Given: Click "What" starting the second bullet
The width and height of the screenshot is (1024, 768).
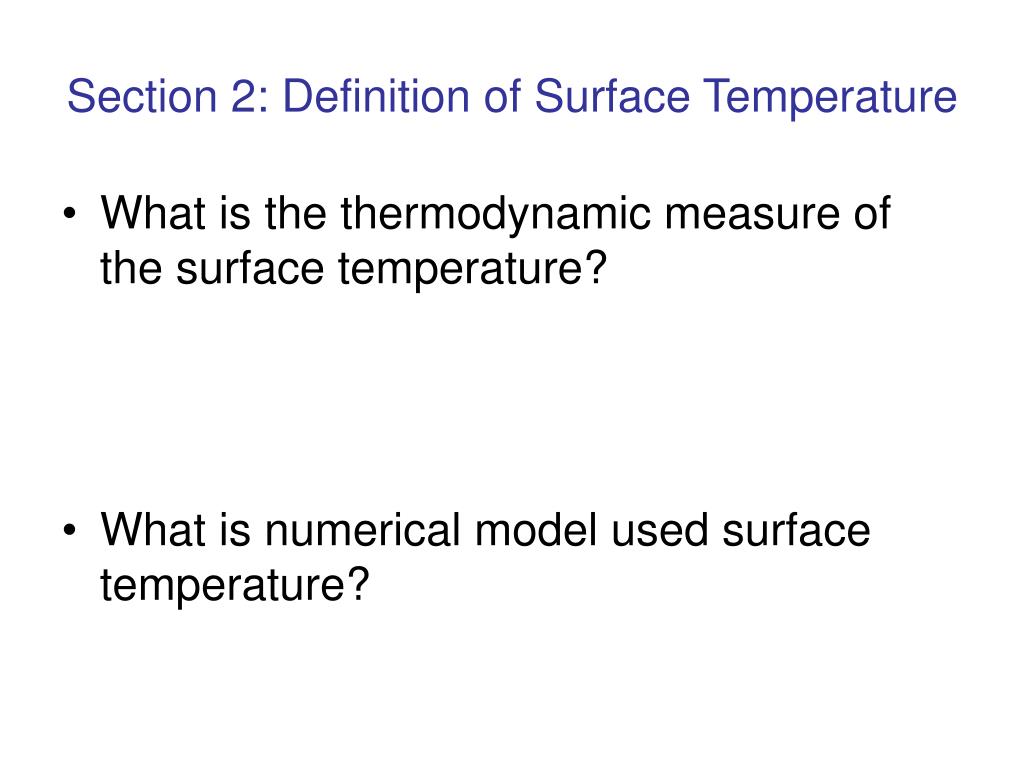Looking at the screenshot, I should pyautogui.click(x=153, y=530).
